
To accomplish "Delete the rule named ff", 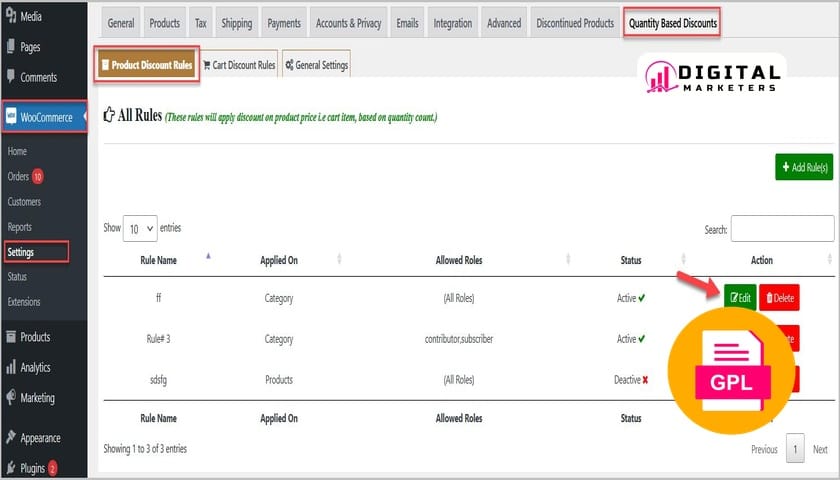I will coord(779,297).
